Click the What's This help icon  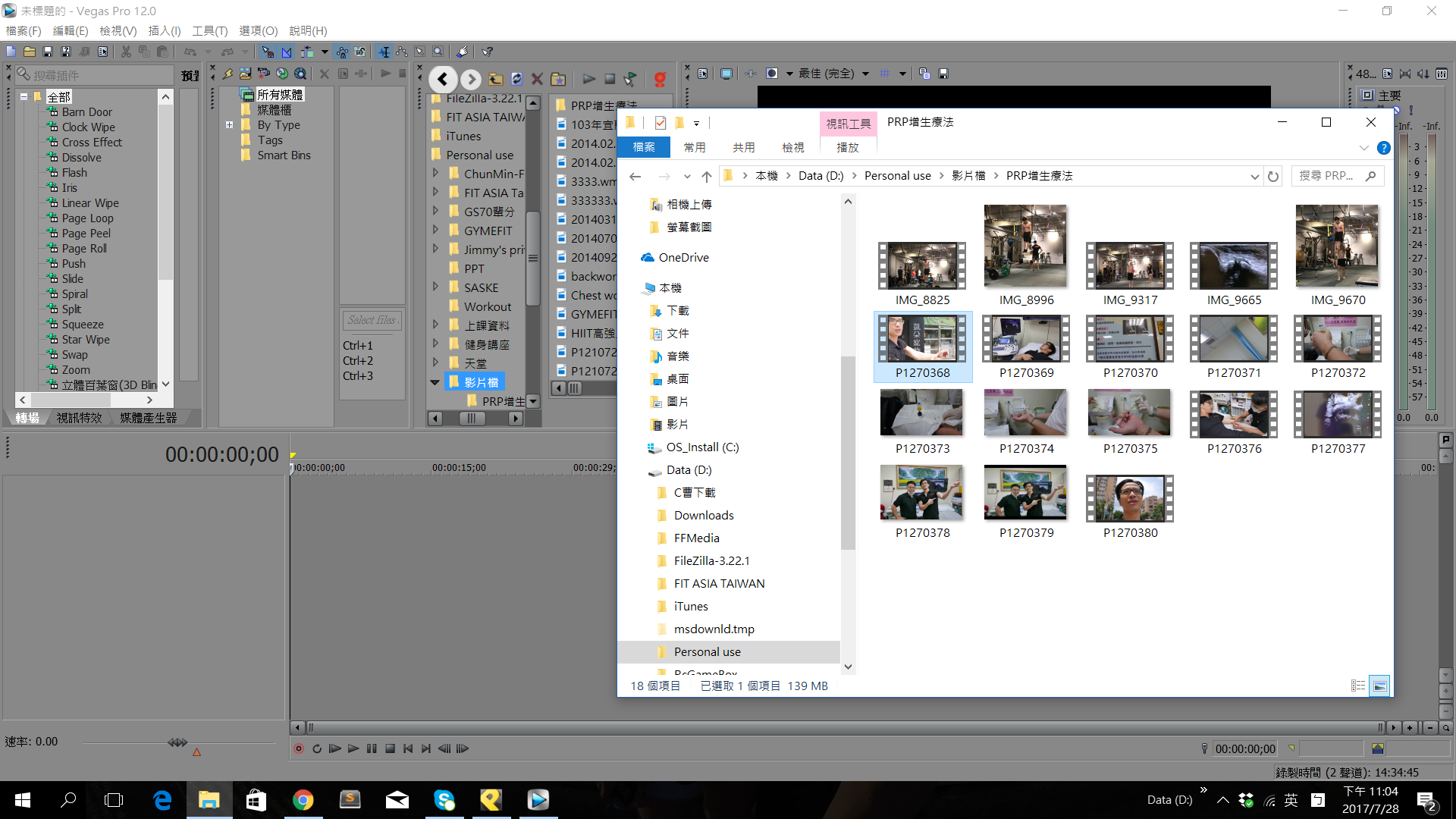point(487,52)
